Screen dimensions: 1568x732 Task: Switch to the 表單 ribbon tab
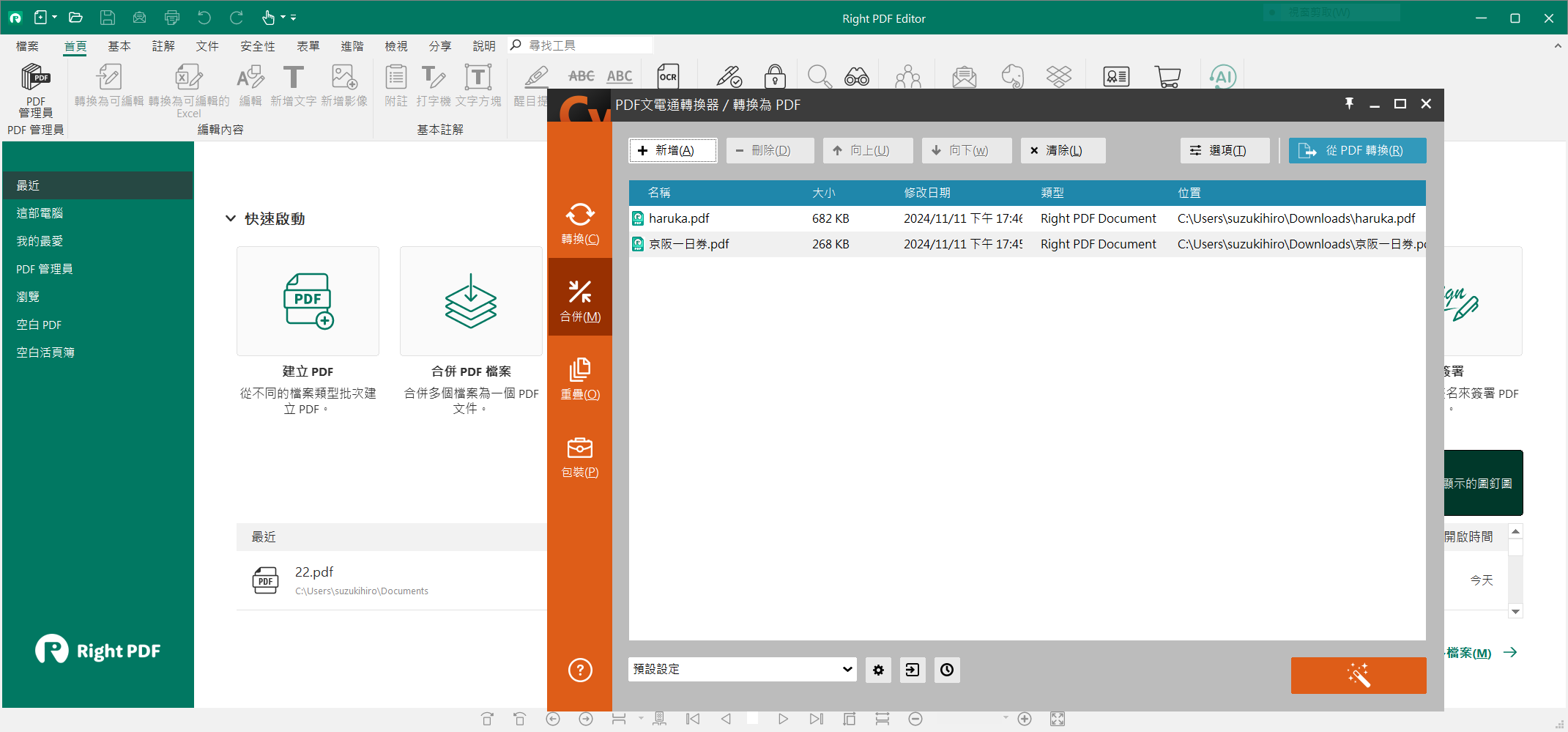[308, 46]
